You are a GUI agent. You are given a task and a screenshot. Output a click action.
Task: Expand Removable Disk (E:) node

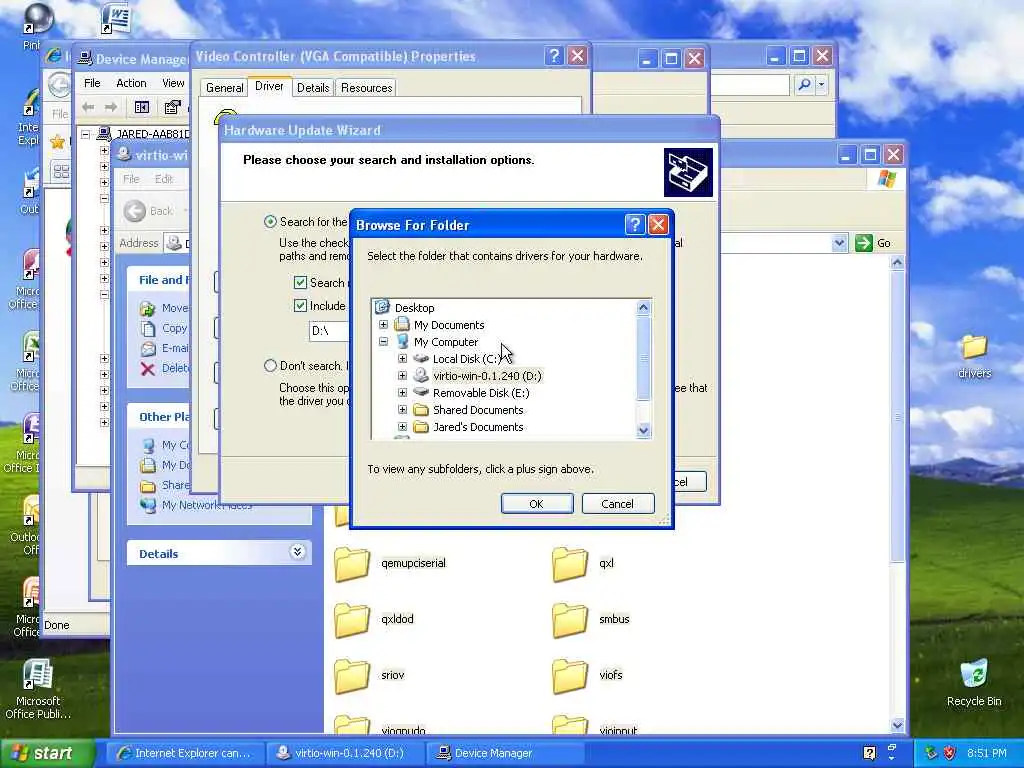[402, 392]
